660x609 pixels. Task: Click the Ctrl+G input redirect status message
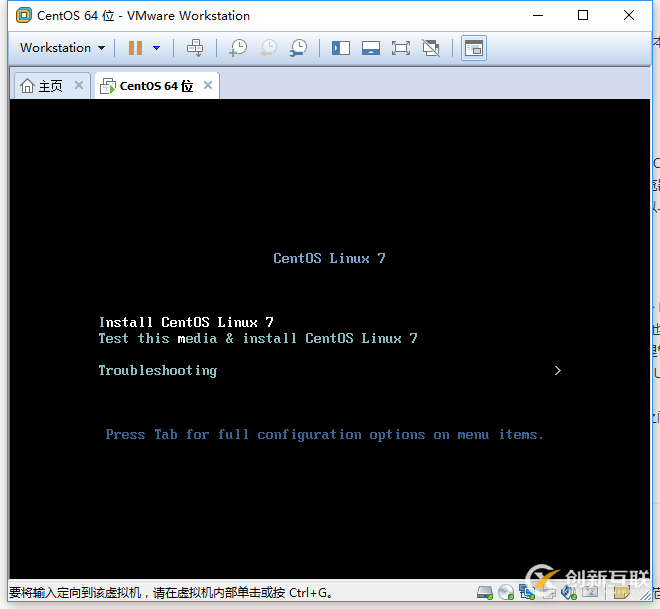click(x=170, y=593)
